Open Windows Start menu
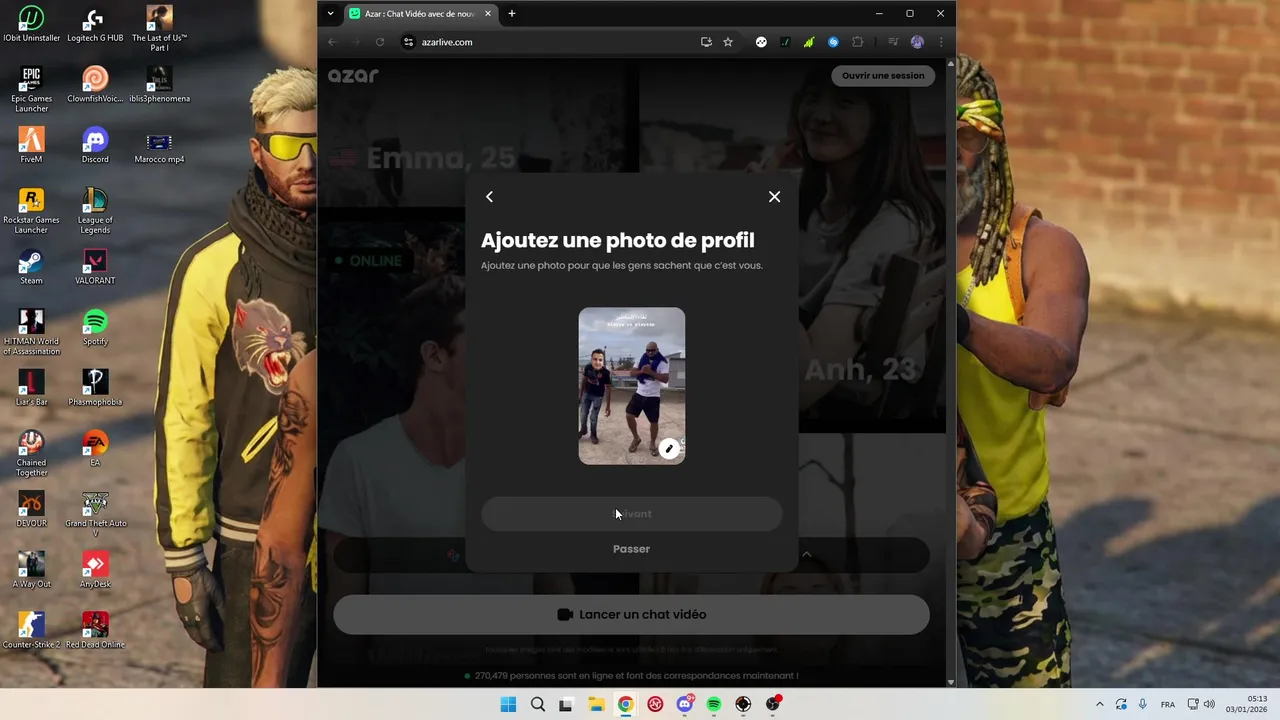Screen dimensions: 1280x720 point(508,704)
